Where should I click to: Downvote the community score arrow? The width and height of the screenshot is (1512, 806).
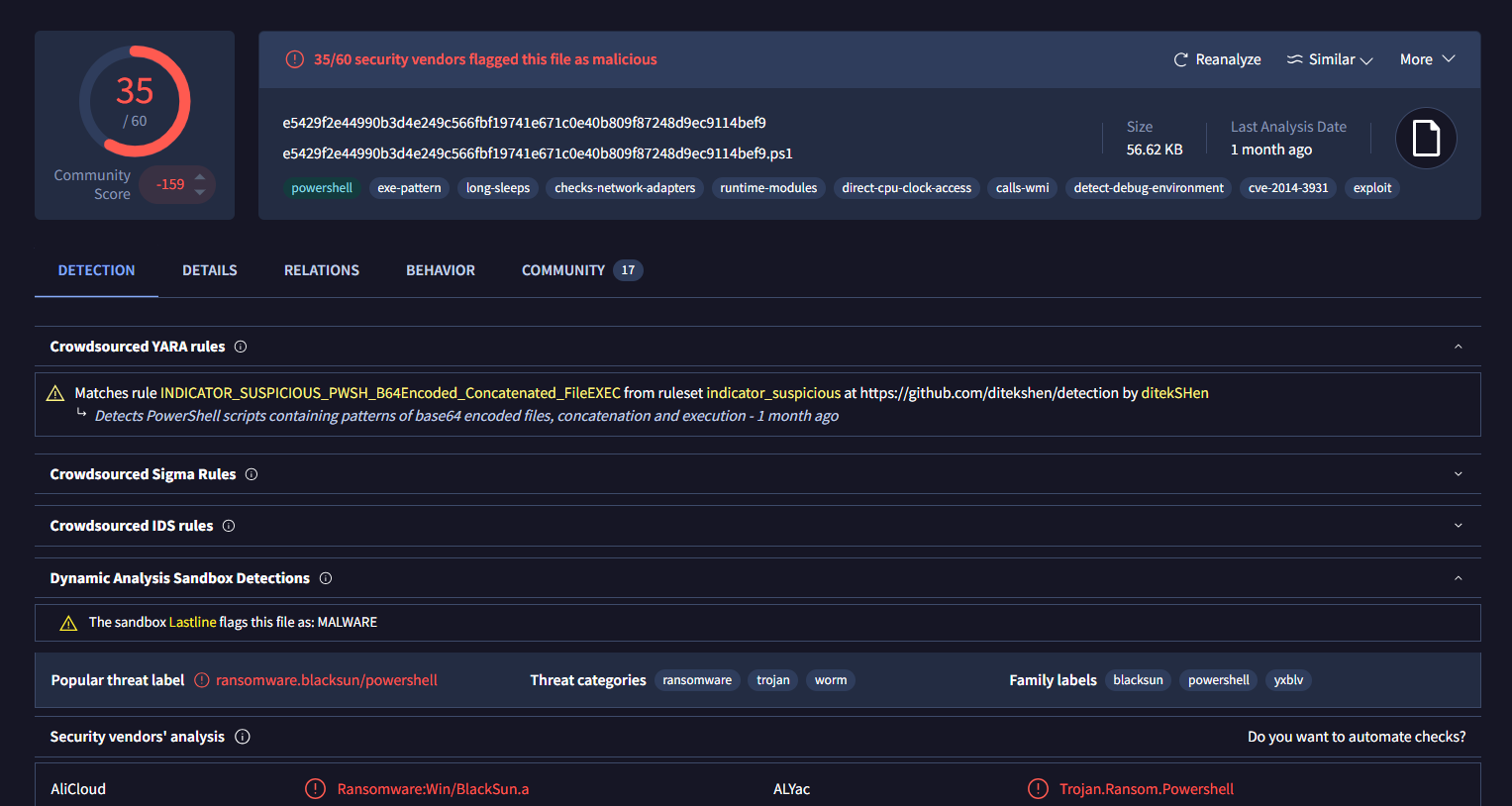click(200, 192)
